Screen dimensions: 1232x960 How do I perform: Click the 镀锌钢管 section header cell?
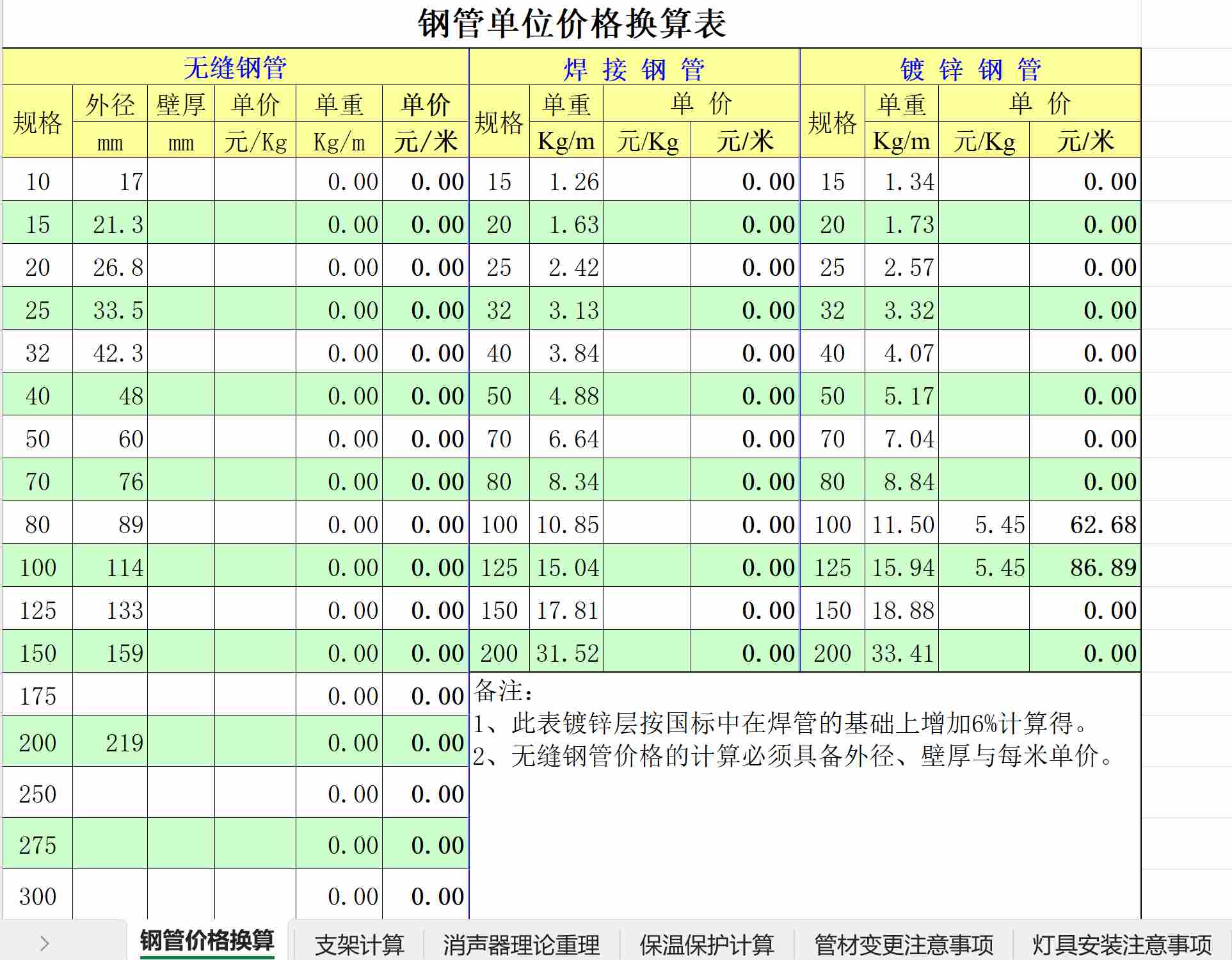point(970,68)
